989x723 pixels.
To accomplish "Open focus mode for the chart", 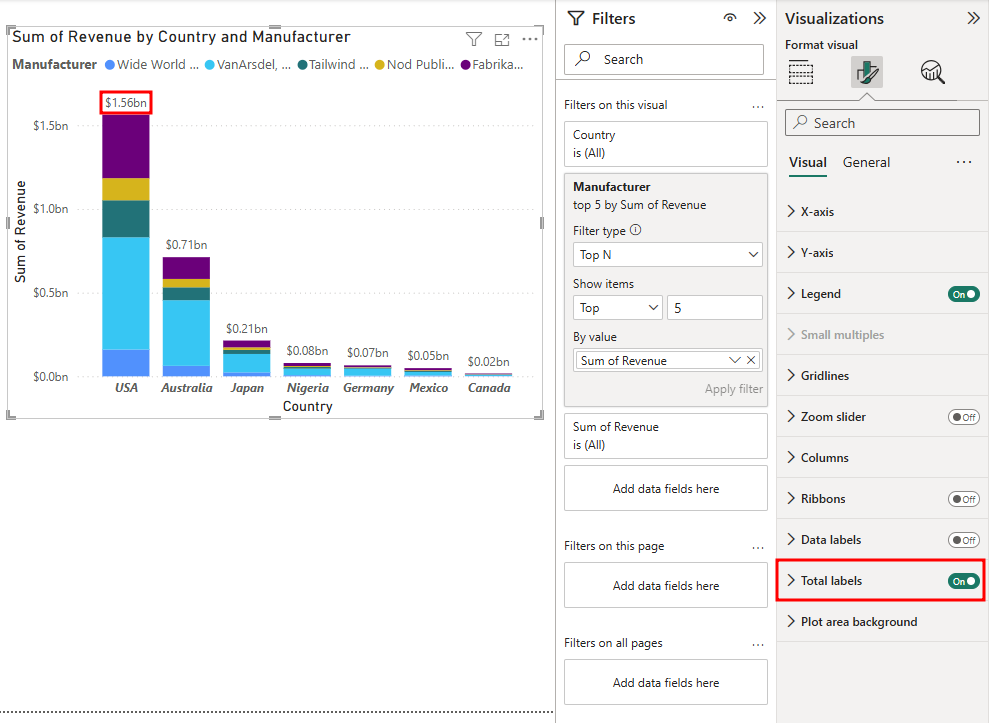I will [502, 39].
